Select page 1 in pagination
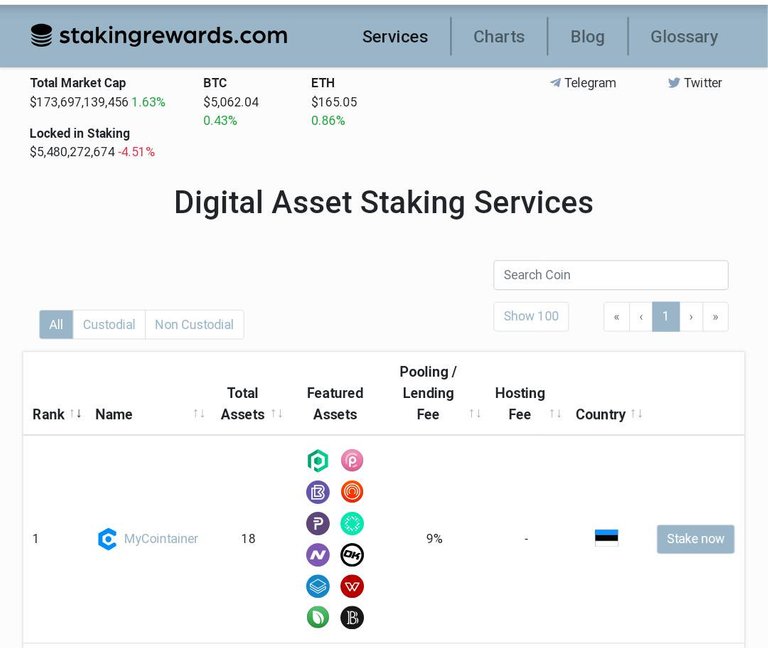Image resolution: width=768 pixels, height=648 pixels. pyautogui.click(x=666, y=317)
